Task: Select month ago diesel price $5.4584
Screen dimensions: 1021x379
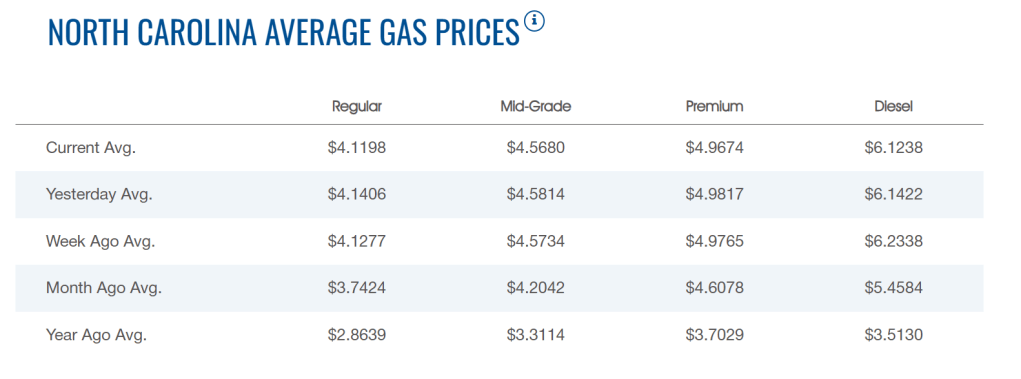Action: click(x=893, y=288)
